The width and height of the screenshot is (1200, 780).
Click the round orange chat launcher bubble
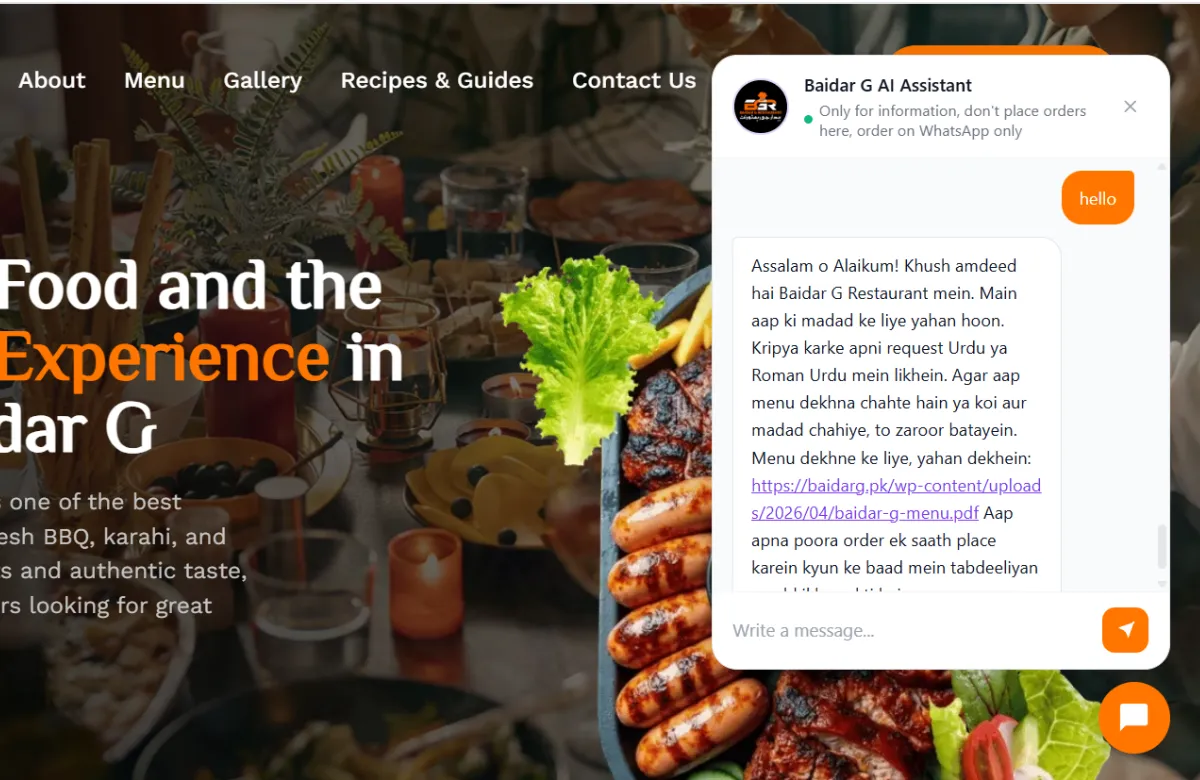[1134, 718]
